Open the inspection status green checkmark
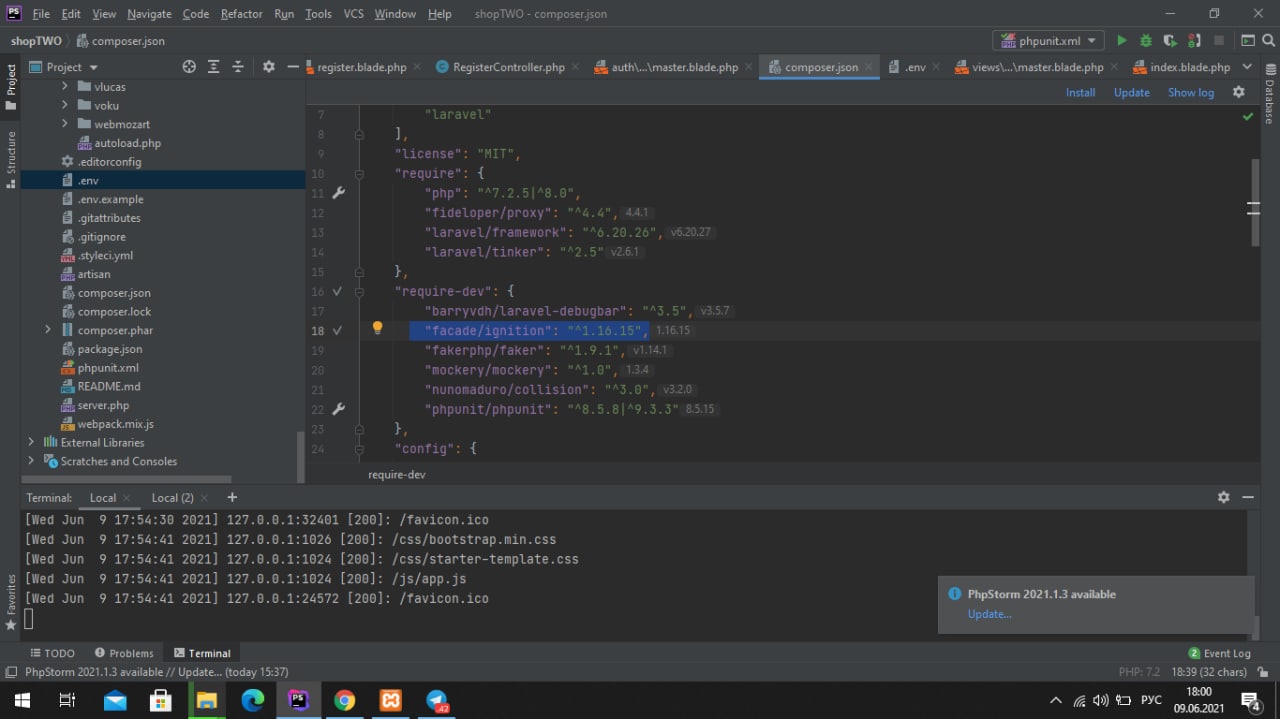 1248,117
